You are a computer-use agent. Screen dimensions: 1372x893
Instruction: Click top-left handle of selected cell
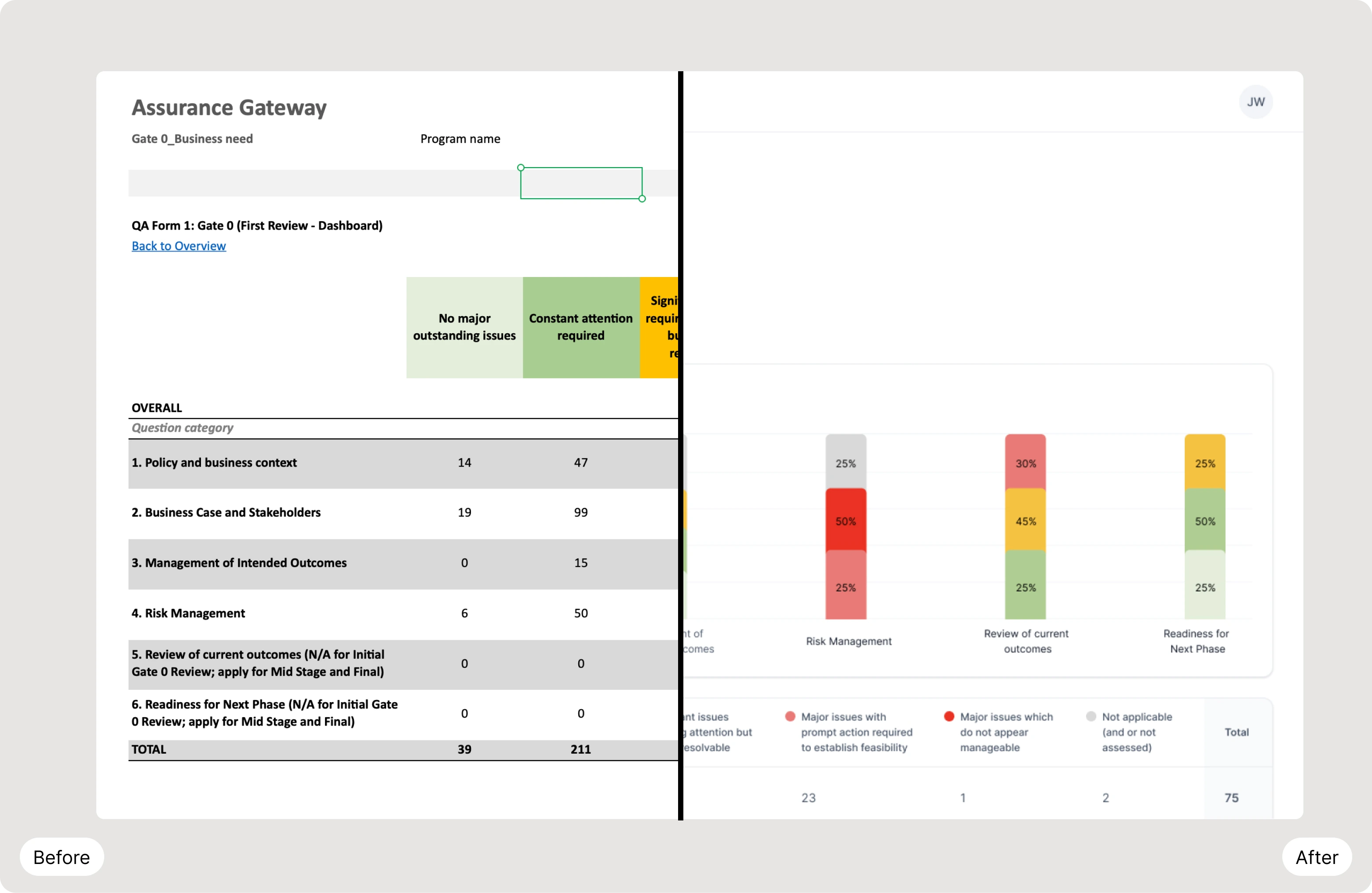(521, 168)
